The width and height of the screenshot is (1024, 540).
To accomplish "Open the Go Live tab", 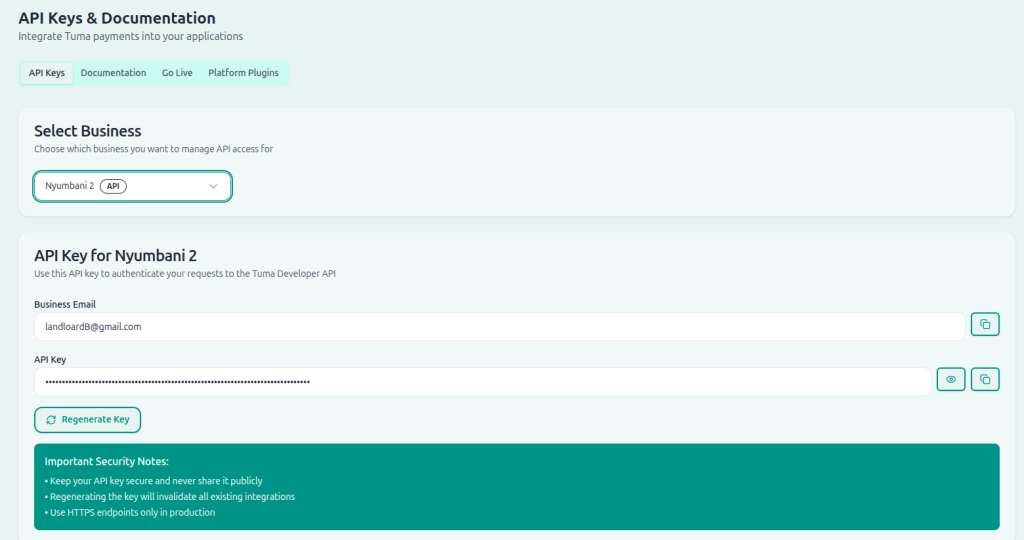I will [x=177, y=73].
